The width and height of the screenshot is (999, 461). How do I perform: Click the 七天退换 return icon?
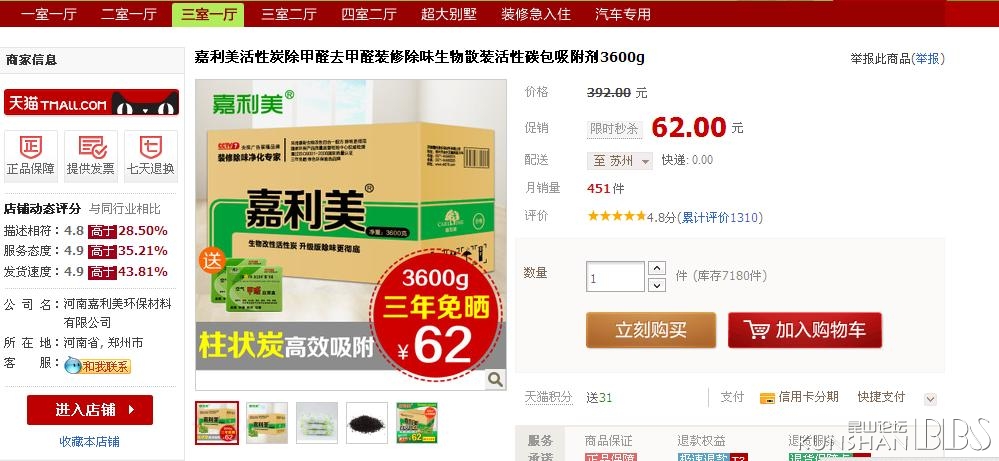pos(150,148)
